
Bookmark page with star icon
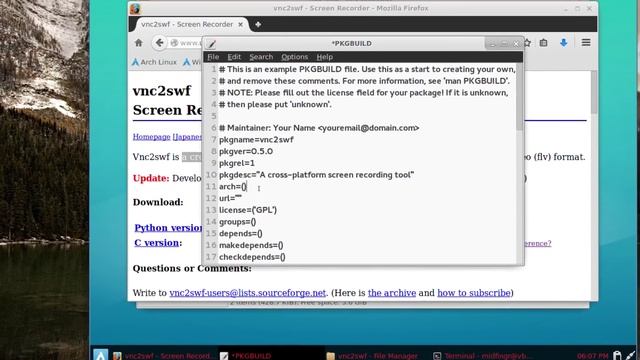tap(527, 43)
